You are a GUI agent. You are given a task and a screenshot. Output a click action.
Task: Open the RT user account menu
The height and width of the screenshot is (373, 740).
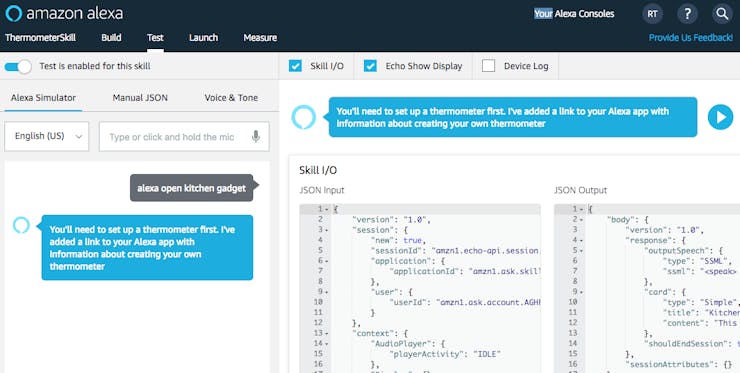coord(652,14)
